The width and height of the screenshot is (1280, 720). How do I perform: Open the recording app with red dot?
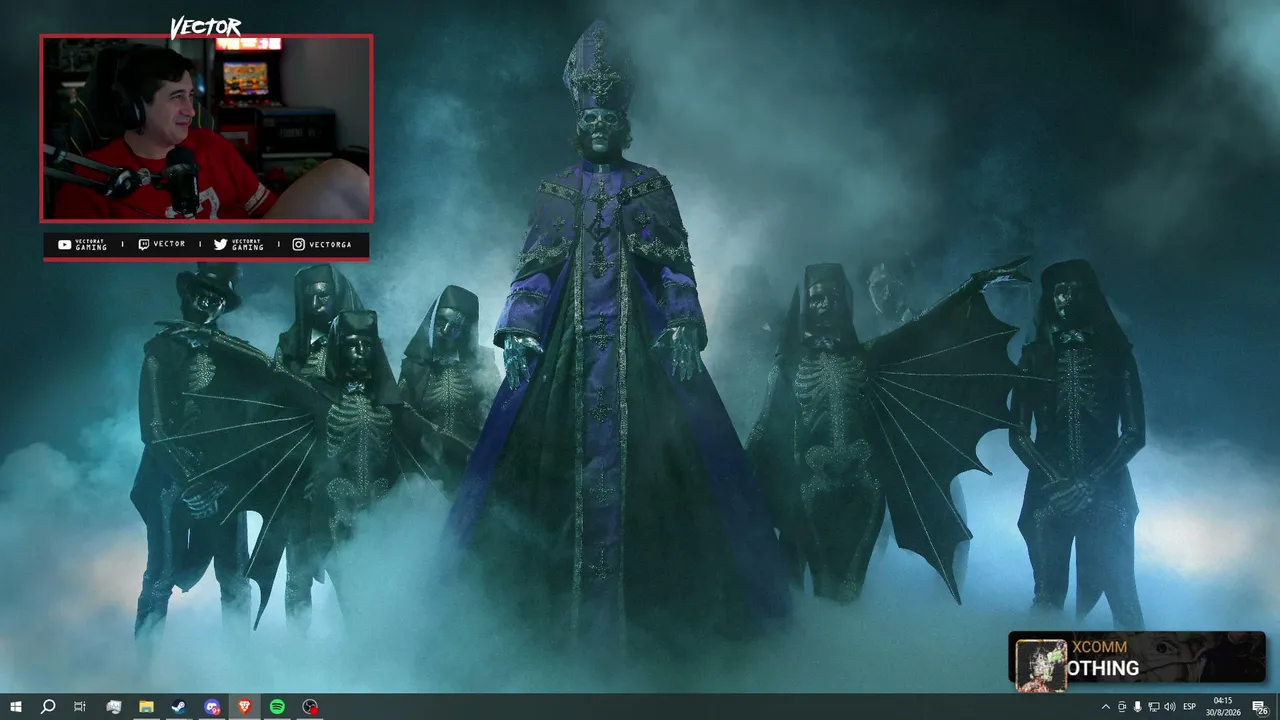coord(311,707)
